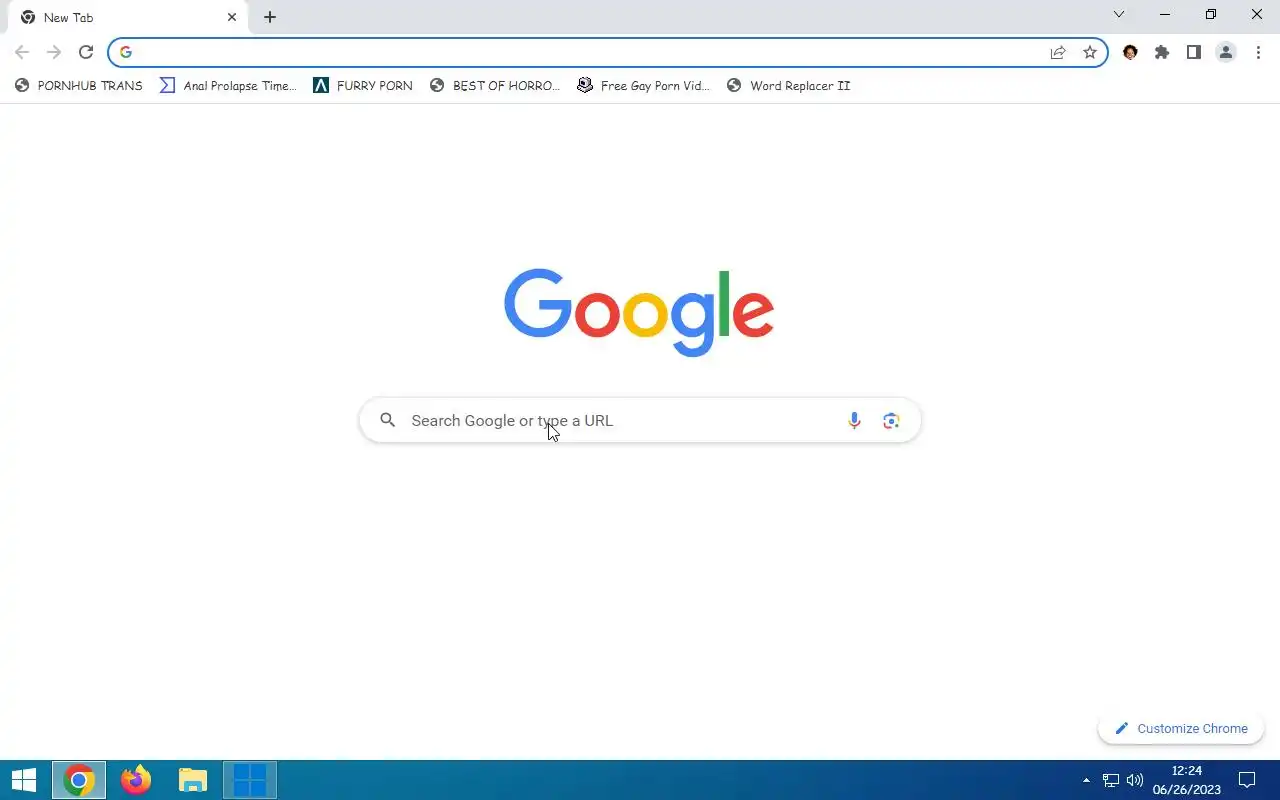Viewport: 1280px width, 800px height.
Task: Open a new tab with the plus button
Action: [x=270, y=17]
